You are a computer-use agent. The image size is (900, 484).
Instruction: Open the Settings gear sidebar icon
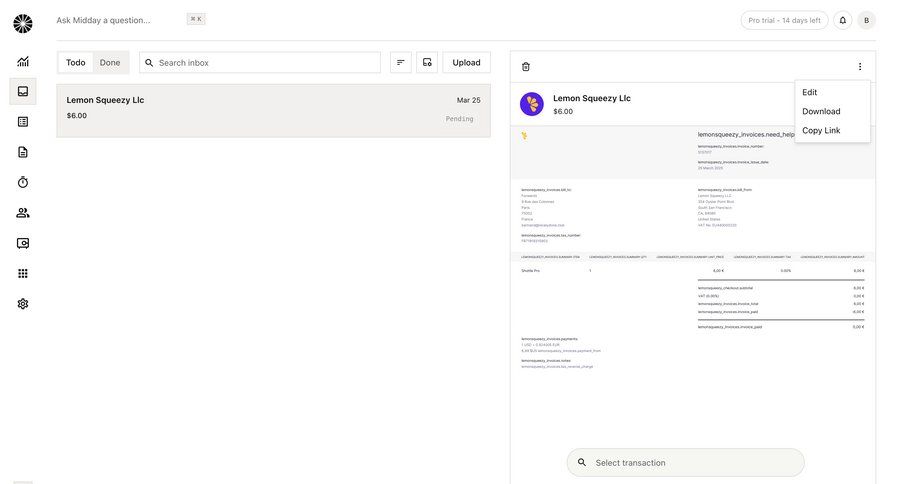click(x=23, y=304)
